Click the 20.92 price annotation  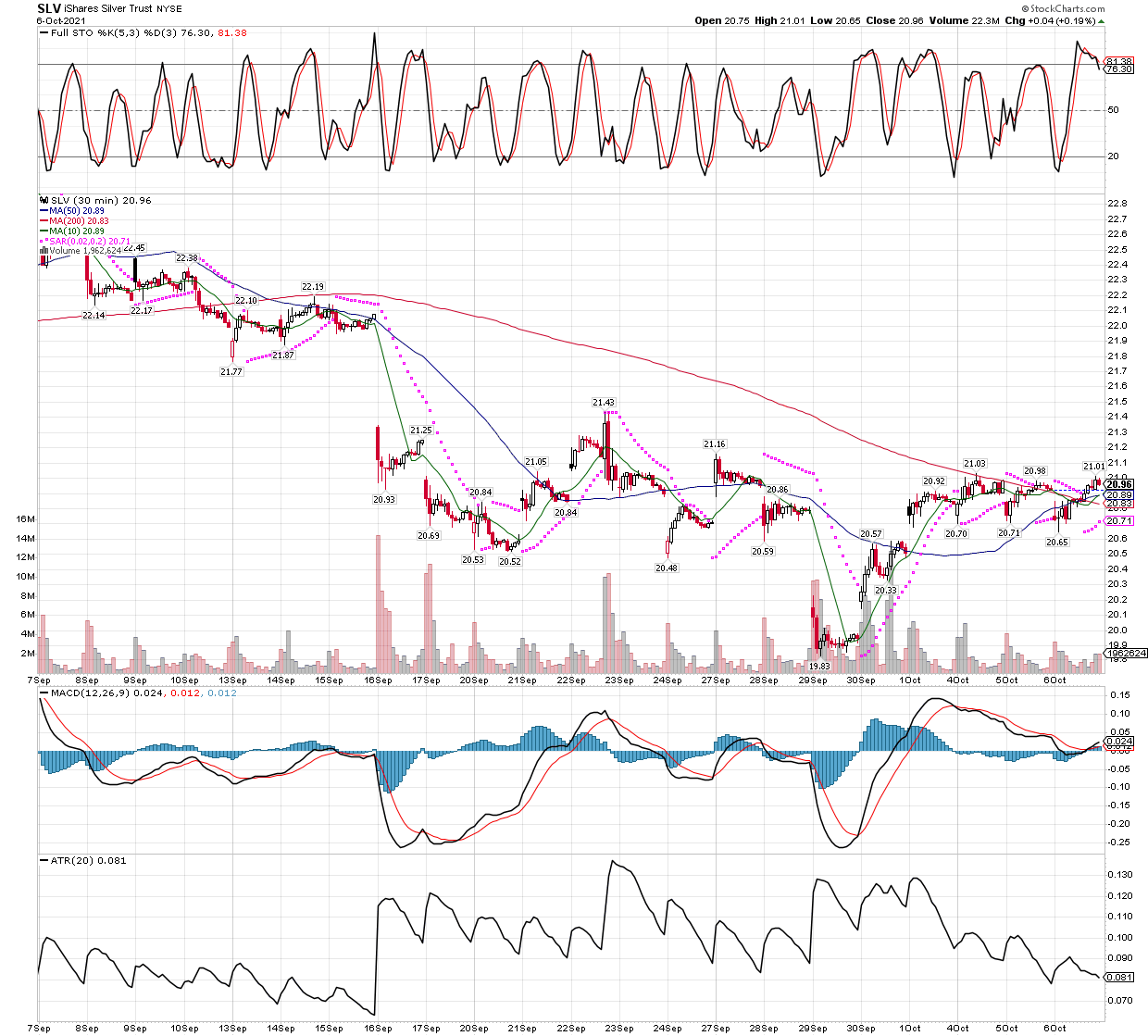click(x=934, y=481)
